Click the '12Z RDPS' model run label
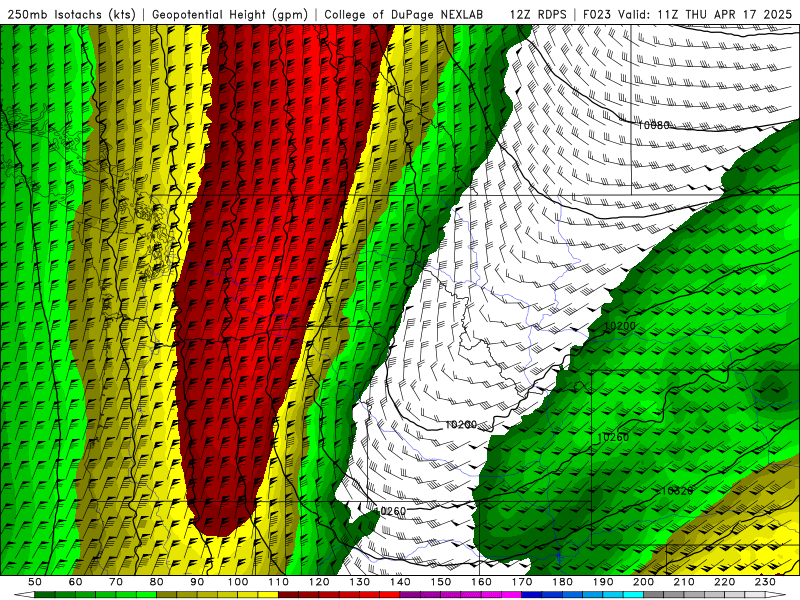 coord(538,14)
